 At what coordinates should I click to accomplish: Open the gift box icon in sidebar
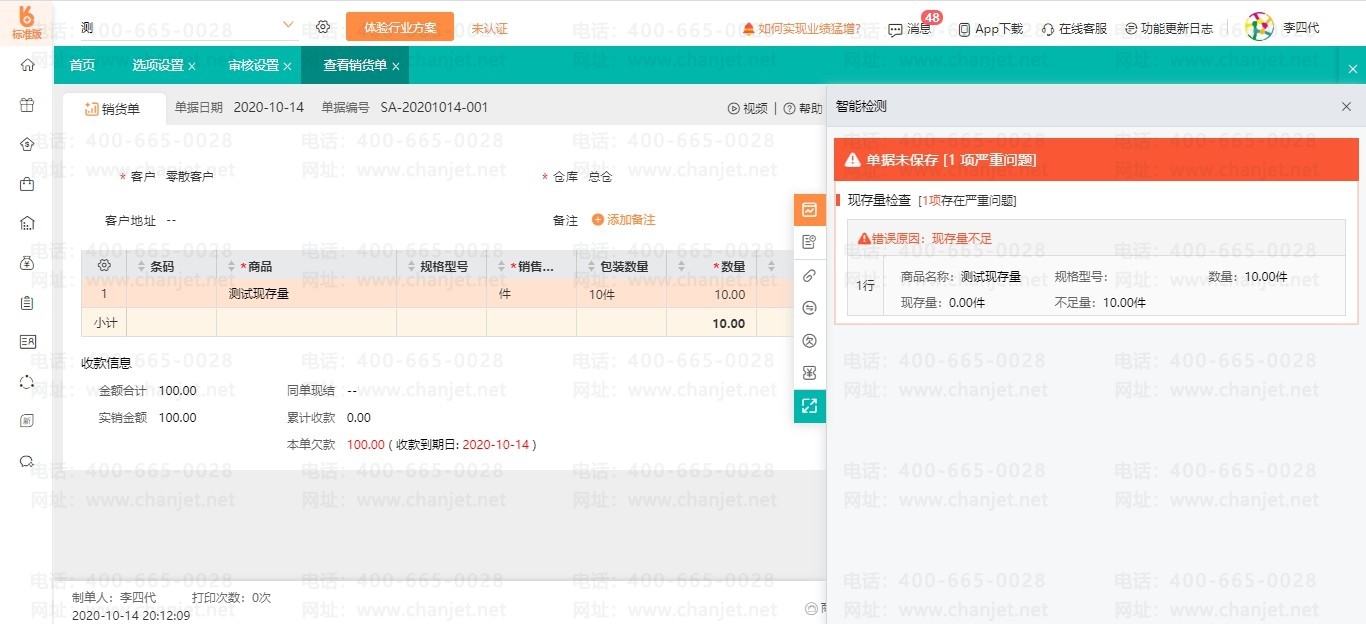tap(27, 105)
